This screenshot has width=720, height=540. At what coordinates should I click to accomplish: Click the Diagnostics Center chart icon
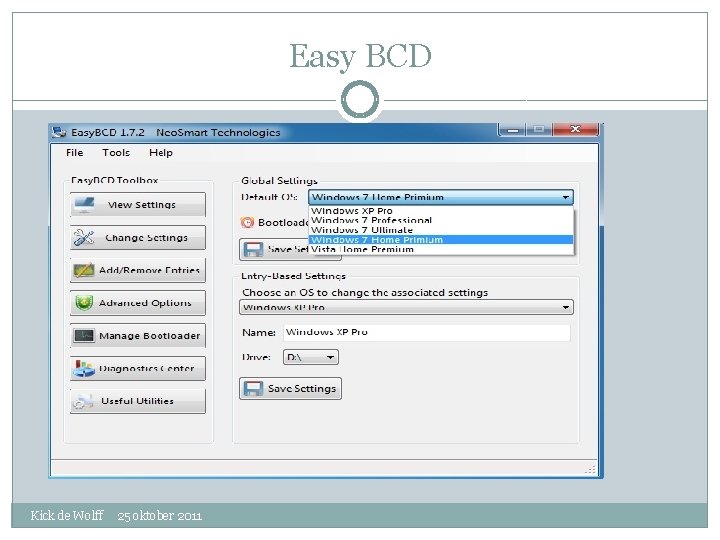(84, 368)
